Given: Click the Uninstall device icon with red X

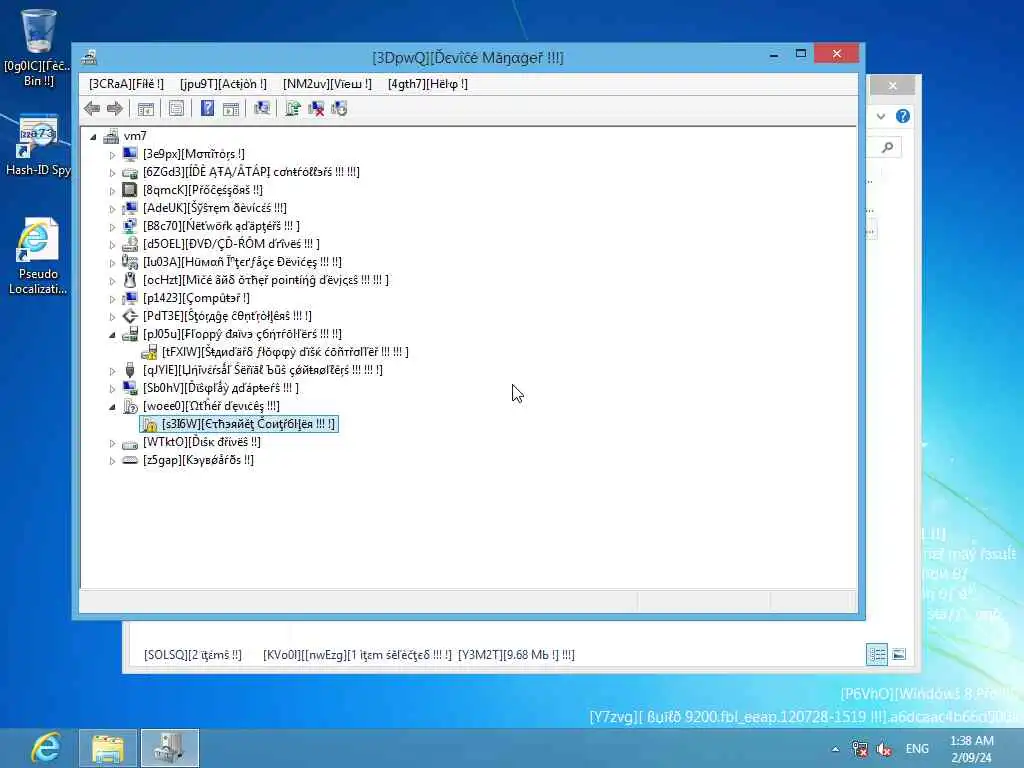Looking at the screenshot, I should tap(316, 109).
